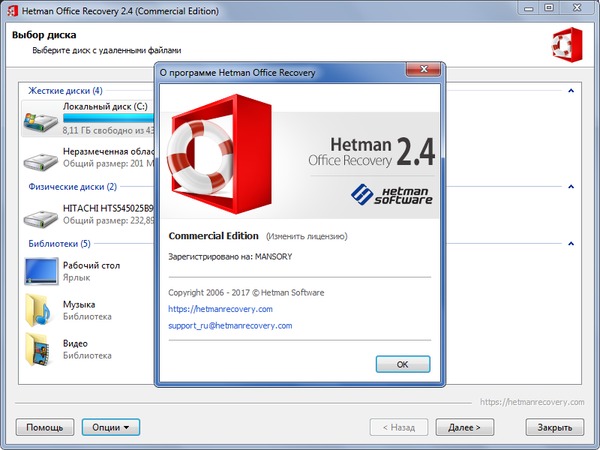The image size is (600, 450).
Task: Collapse the Physical Disks (Физические диски) section
Action: 571,186
